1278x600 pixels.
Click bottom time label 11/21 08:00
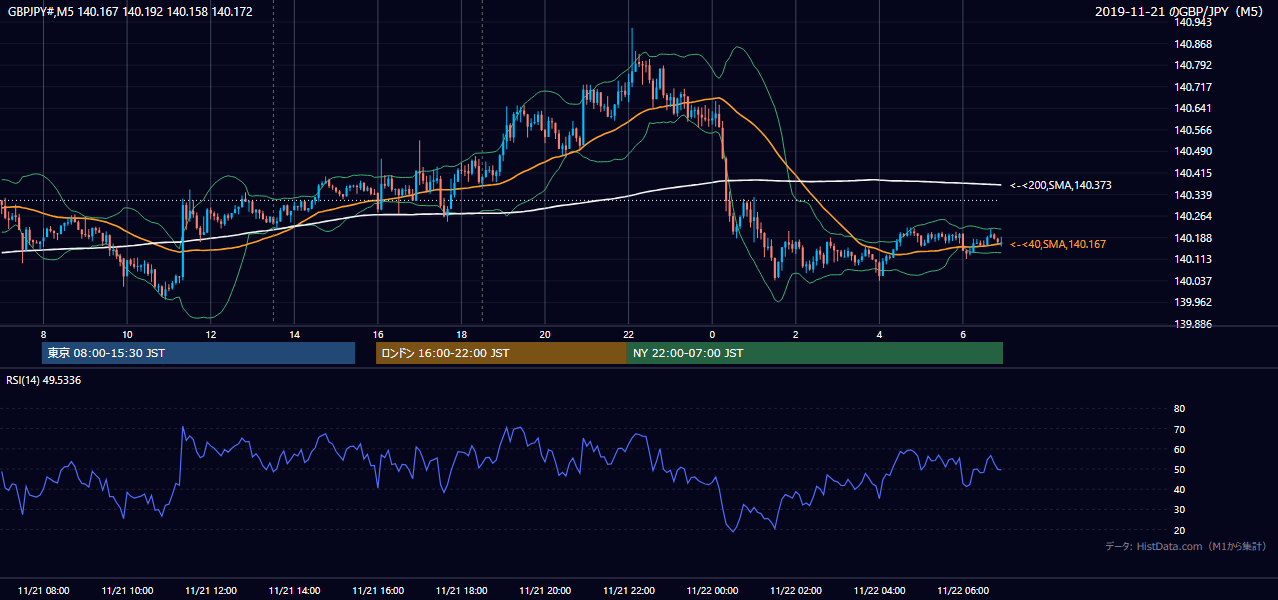[x=43, y=590]
